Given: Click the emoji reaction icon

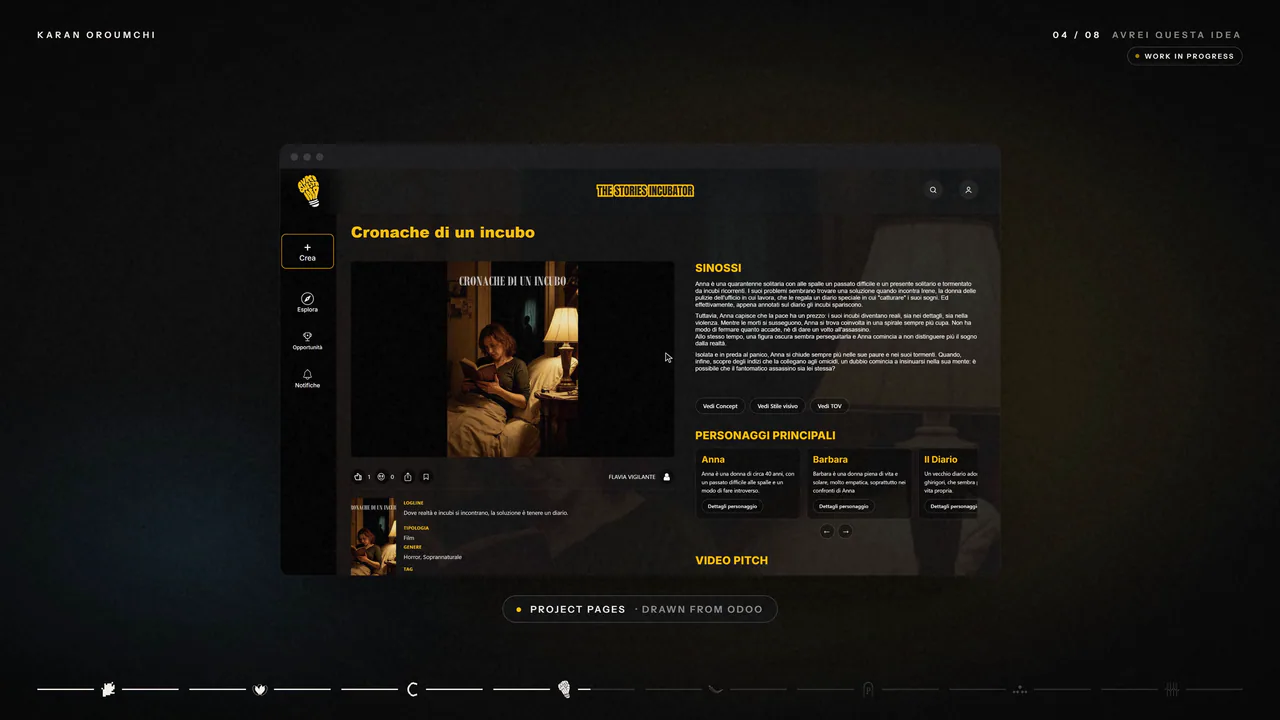Looking at the screenshot, I should pyautogui.click(x=381, y=477).
